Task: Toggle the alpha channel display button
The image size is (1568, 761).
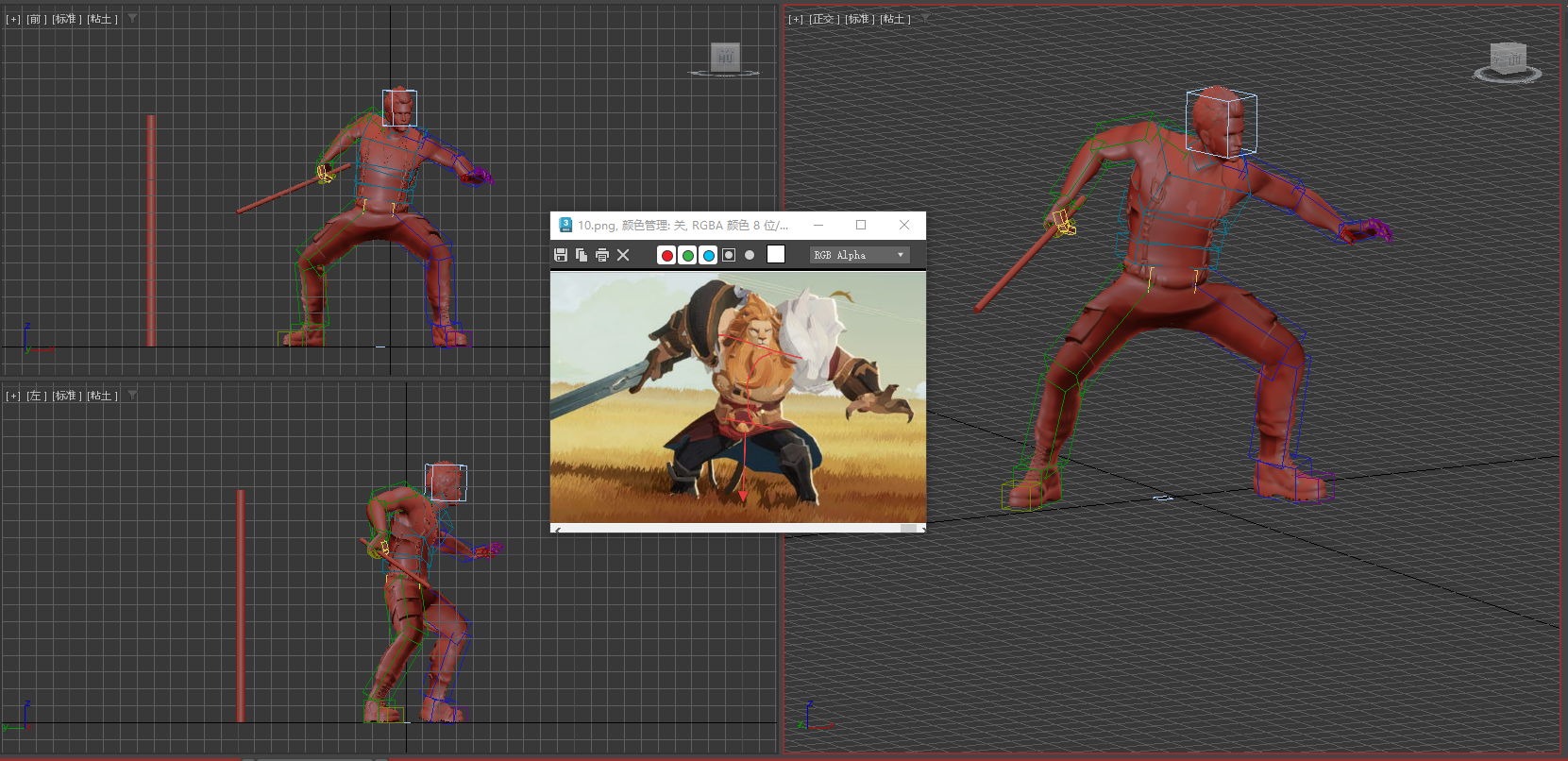Action: point(729,255)
